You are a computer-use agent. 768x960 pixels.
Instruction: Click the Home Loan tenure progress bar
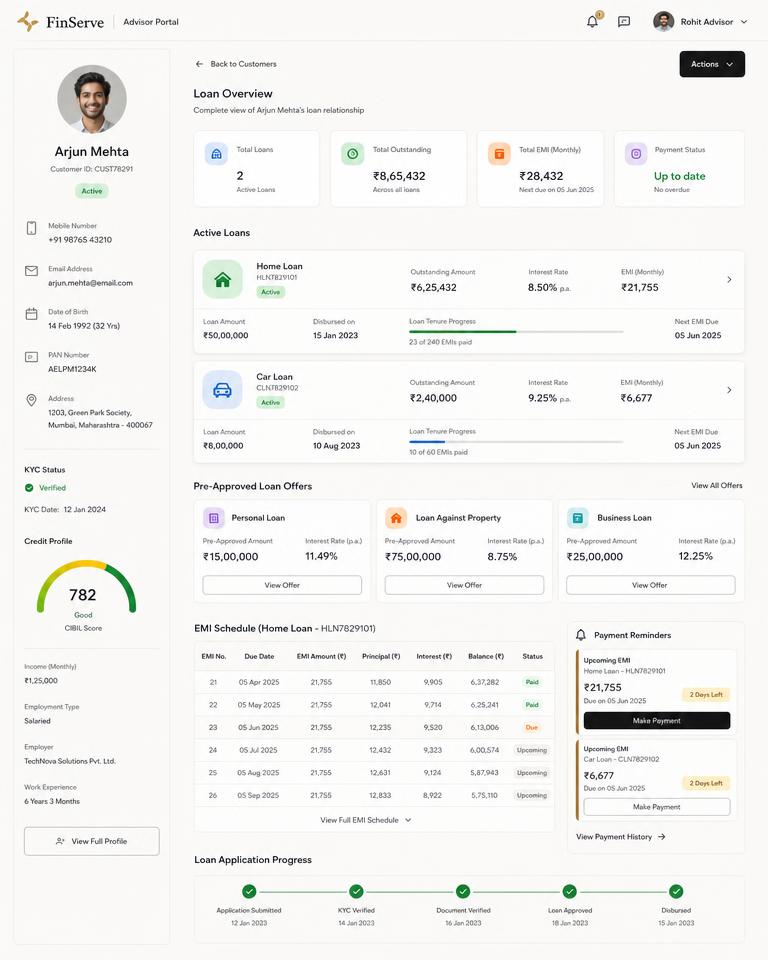pos(516,331)
